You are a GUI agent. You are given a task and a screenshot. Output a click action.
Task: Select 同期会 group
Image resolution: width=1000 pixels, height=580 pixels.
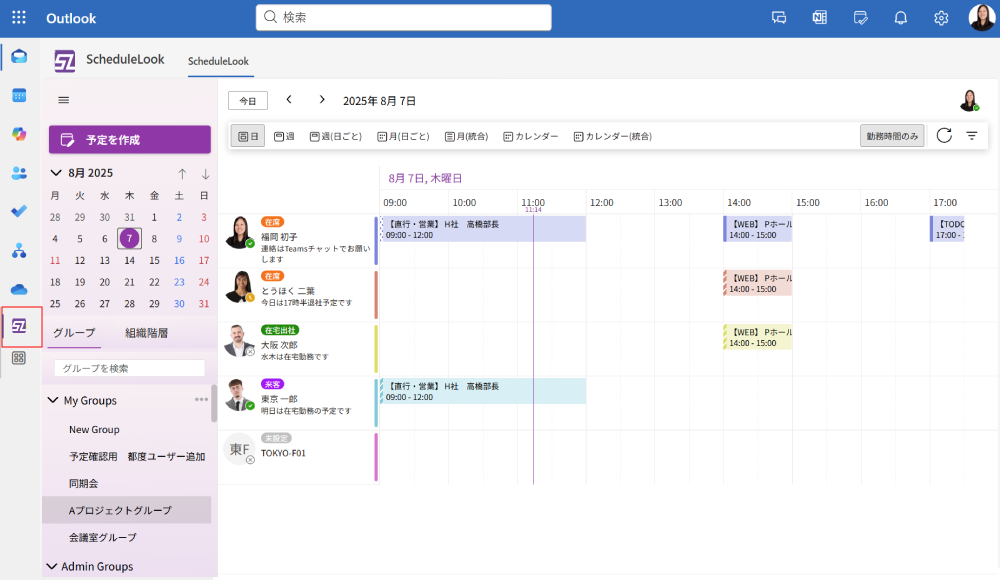point(84,483)
